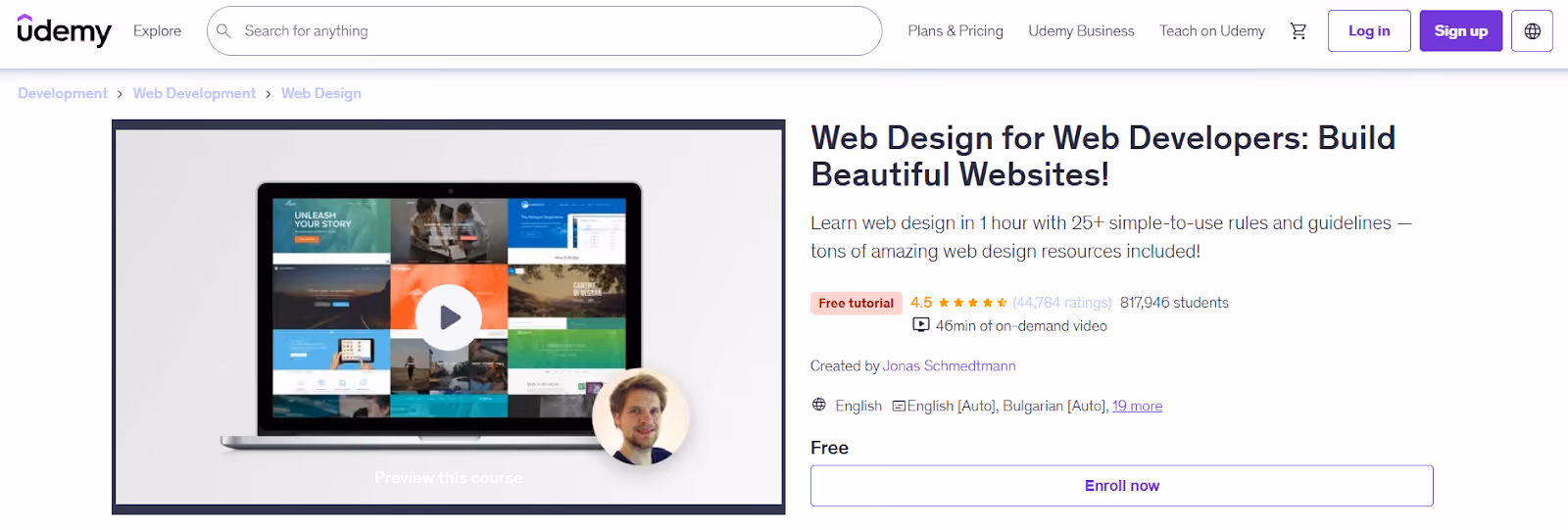The width and height of the screenshot is (1568, 530).
Task: Click the course title heading
Action: tap(1103, 156)
